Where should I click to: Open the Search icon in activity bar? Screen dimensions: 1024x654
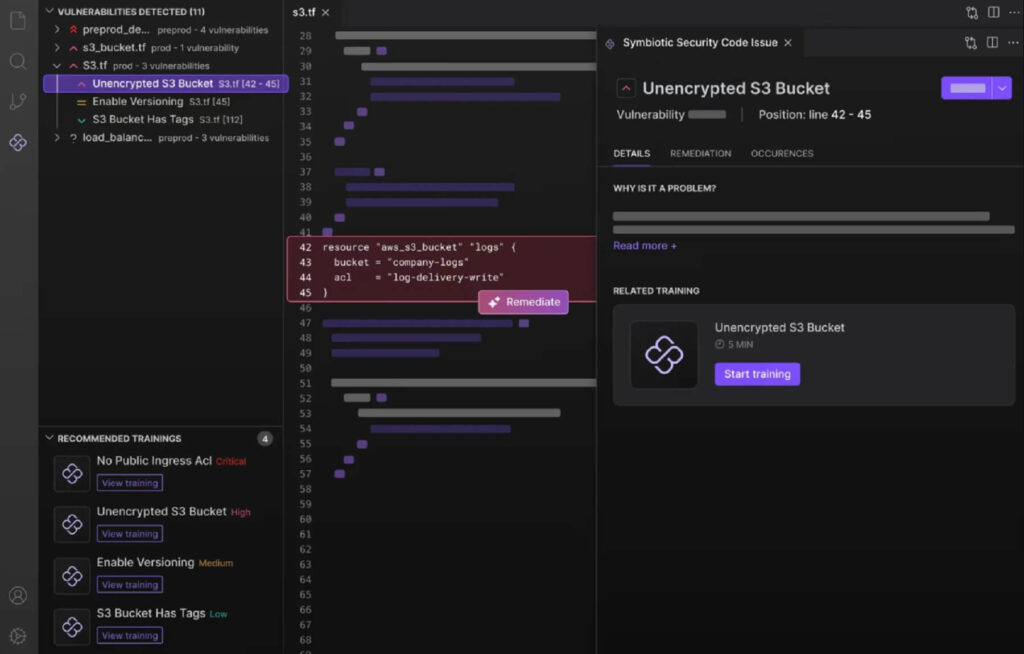18,61
